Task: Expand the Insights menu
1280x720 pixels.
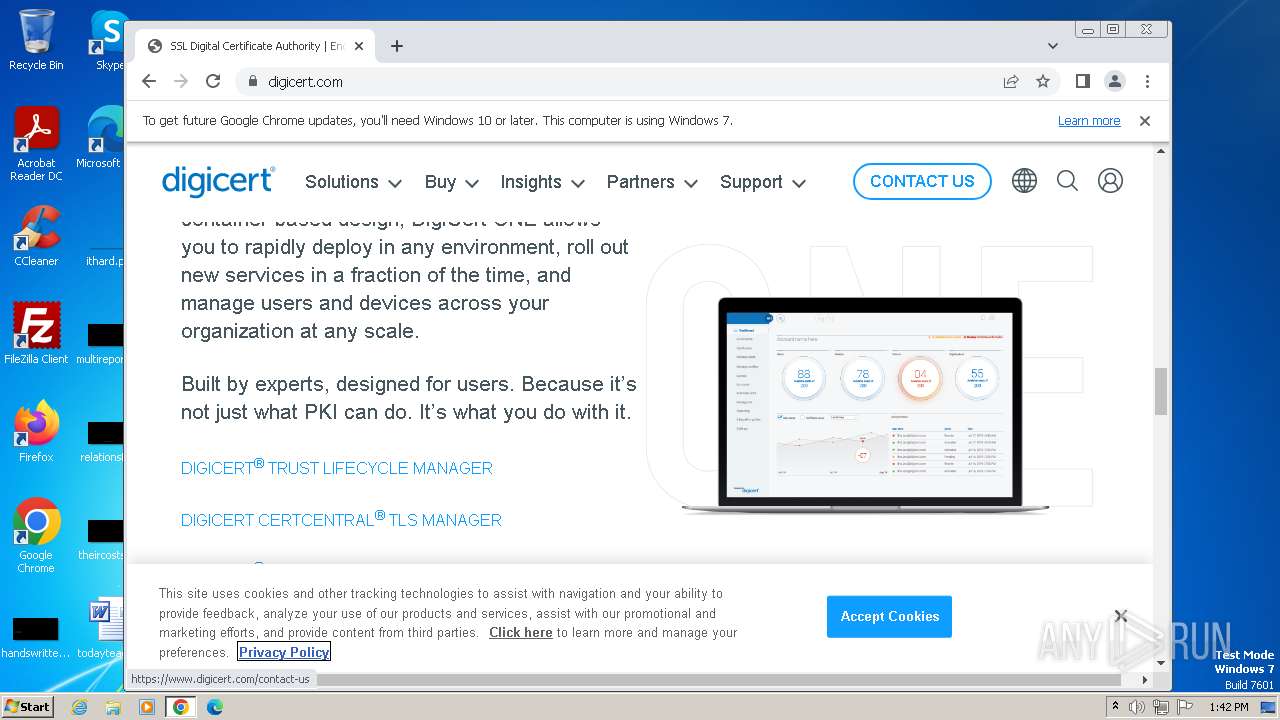Action: click(x=543, y=182)
